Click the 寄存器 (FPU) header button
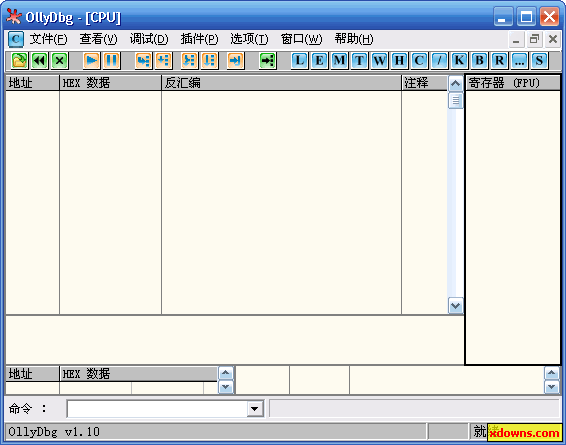Screen dimensions: 566x445 tap(513, 83)
